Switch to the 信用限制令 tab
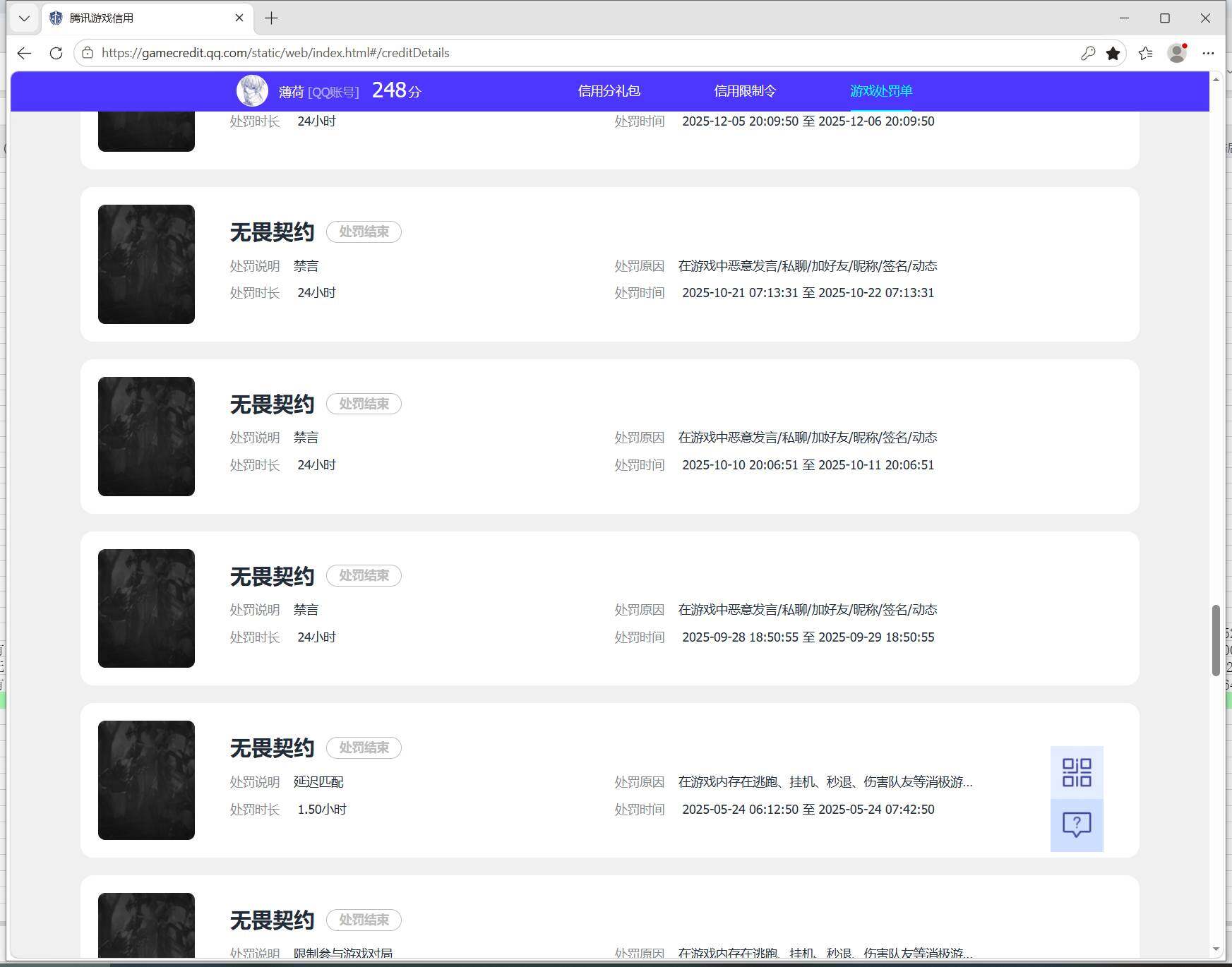Viewport: 1232px width, 967px height. click(x=745, y=91)
